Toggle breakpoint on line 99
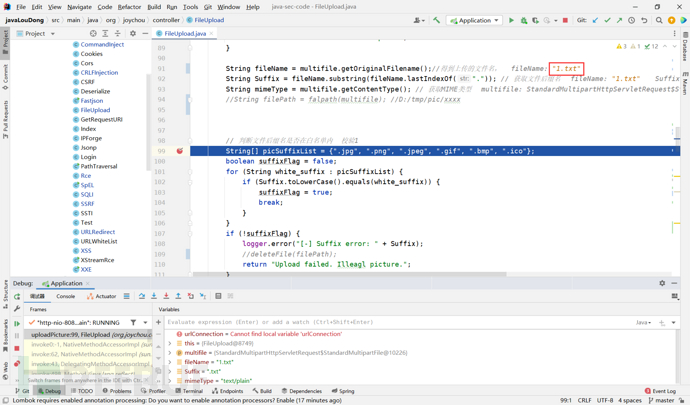Viewport: 690px width, 405px height. coord(180,151)
